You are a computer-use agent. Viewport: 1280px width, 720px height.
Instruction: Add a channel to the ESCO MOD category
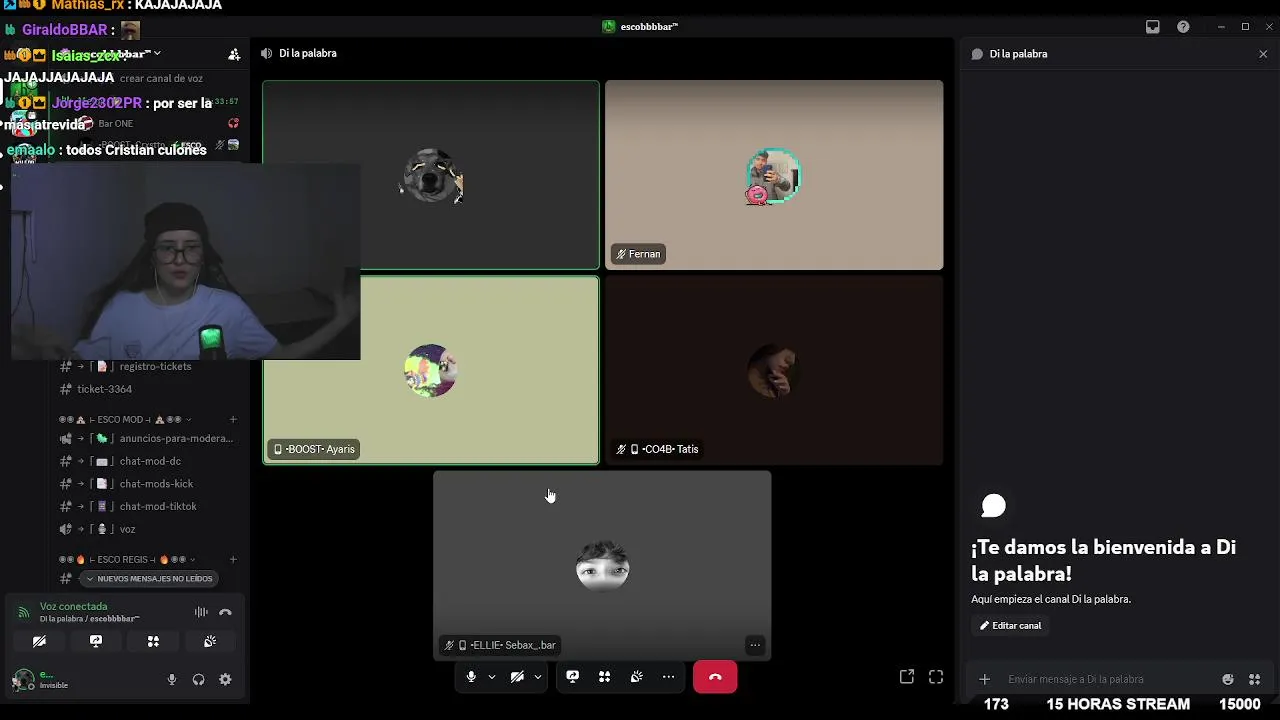233,420
